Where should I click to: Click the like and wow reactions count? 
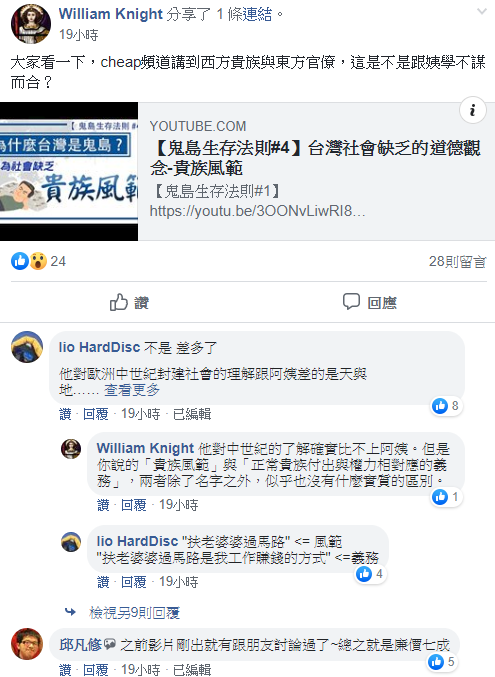point(38,261)
